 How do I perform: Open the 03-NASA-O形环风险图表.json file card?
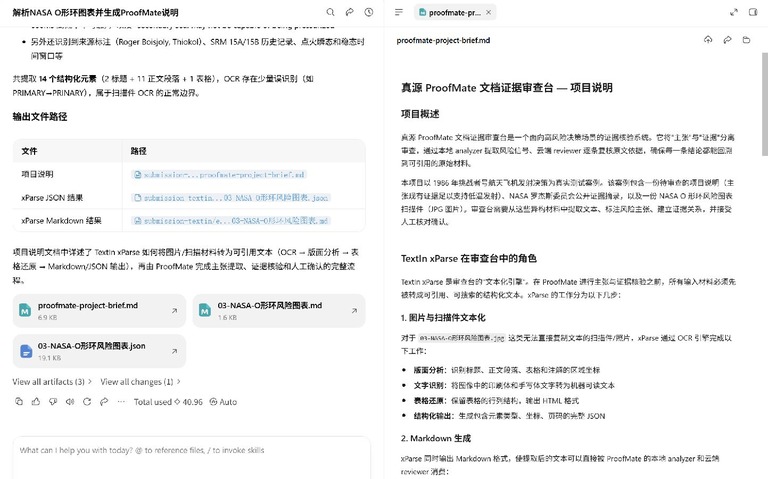(99, 351)
